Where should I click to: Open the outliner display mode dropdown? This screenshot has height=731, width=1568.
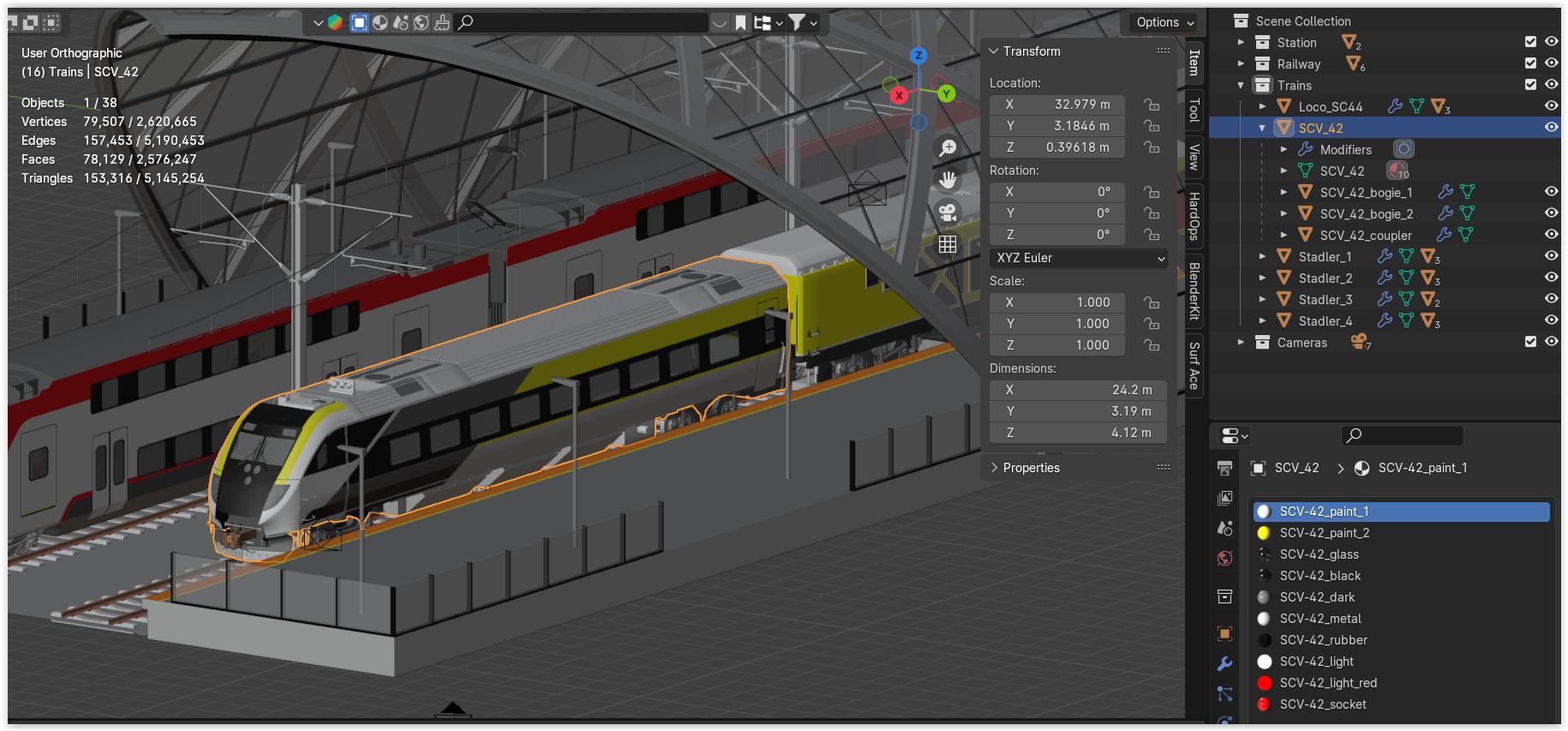[x=768, y=22]
